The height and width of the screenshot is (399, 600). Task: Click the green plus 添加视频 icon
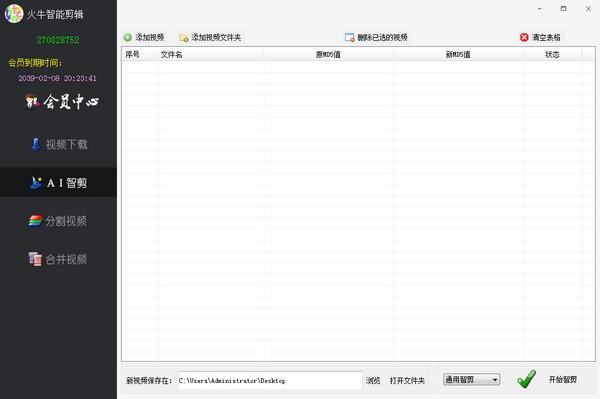pyautogui.click(x=127, y=37)
